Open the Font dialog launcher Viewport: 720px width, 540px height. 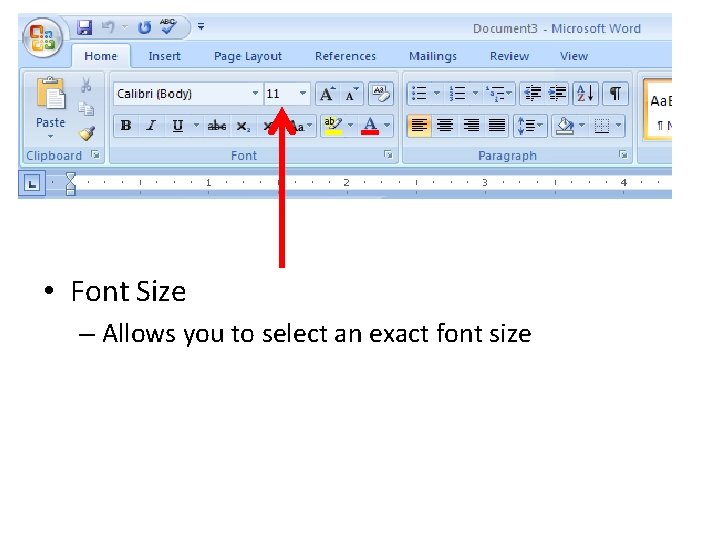point(388,155)
